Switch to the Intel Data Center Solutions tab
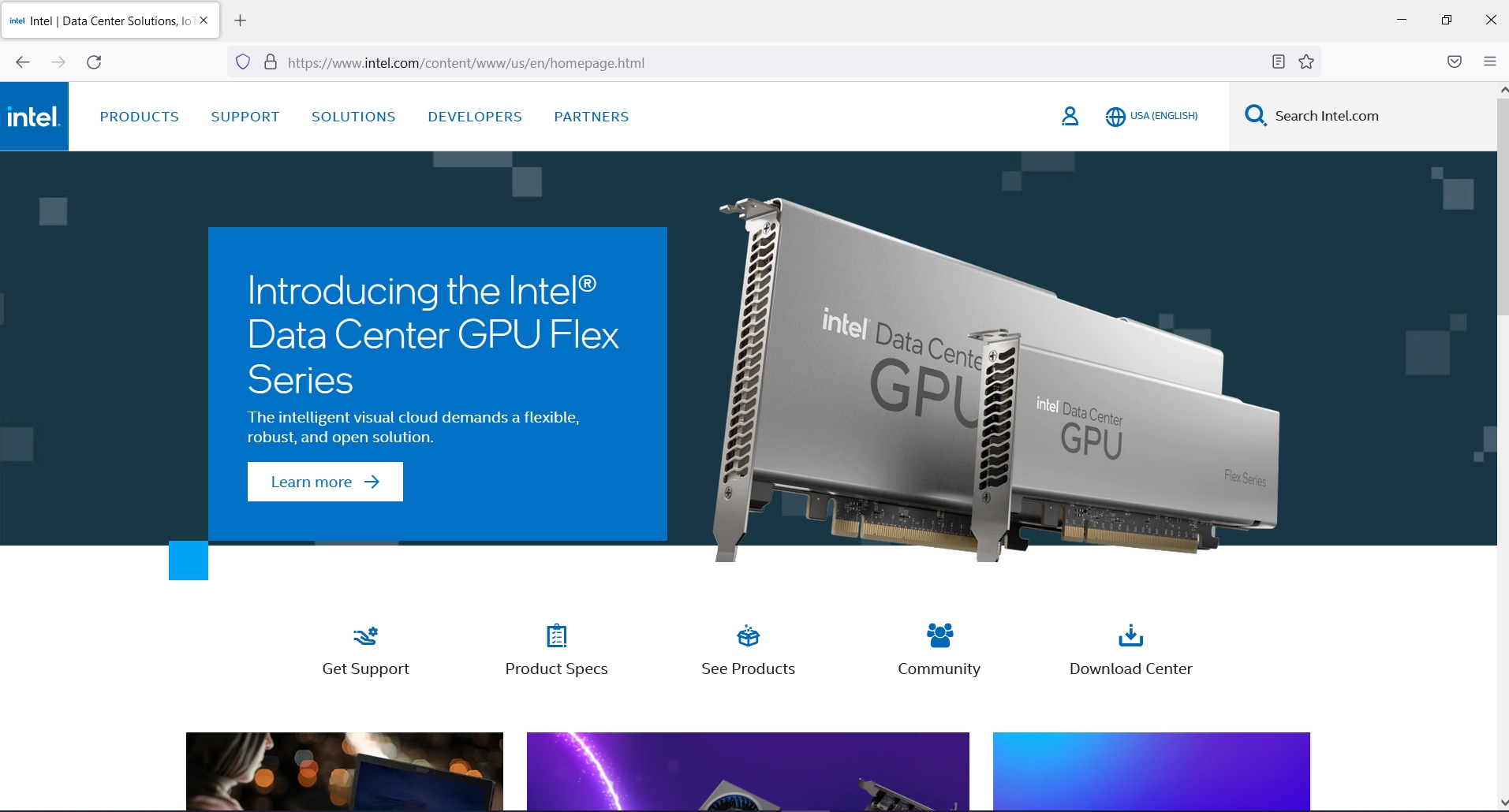The image size is (1509, 812). [x=103, y=20]
